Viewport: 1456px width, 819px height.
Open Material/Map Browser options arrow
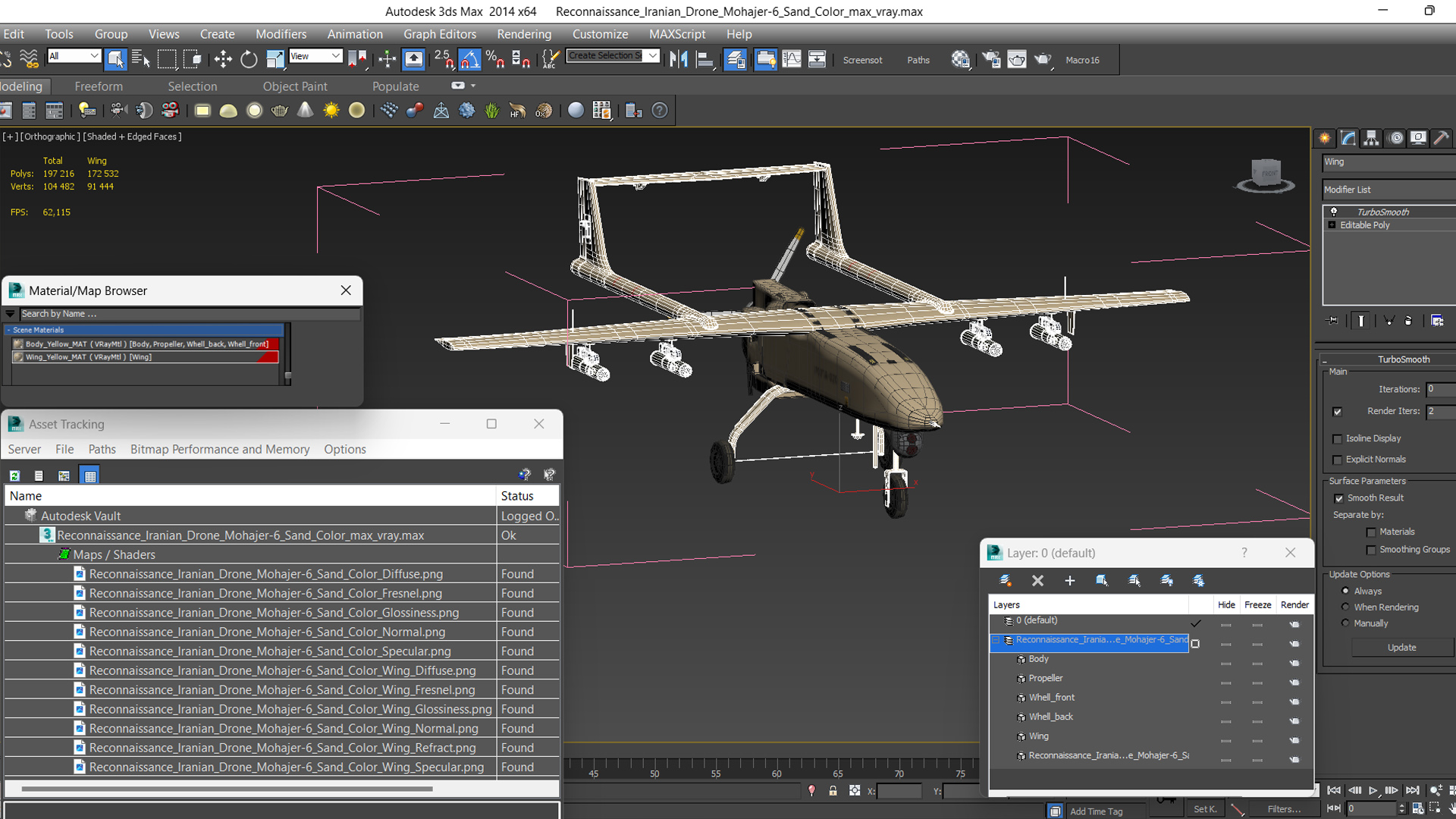pos(10,314)
